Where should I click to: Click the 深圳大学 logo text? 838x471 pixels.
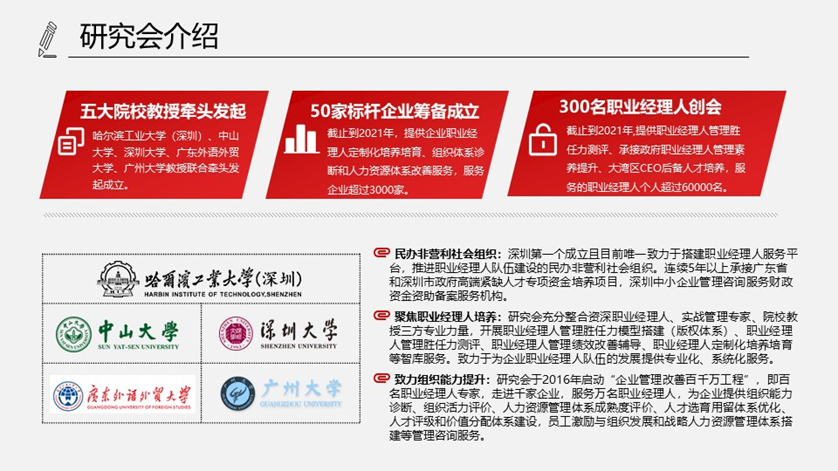(299, 330)
